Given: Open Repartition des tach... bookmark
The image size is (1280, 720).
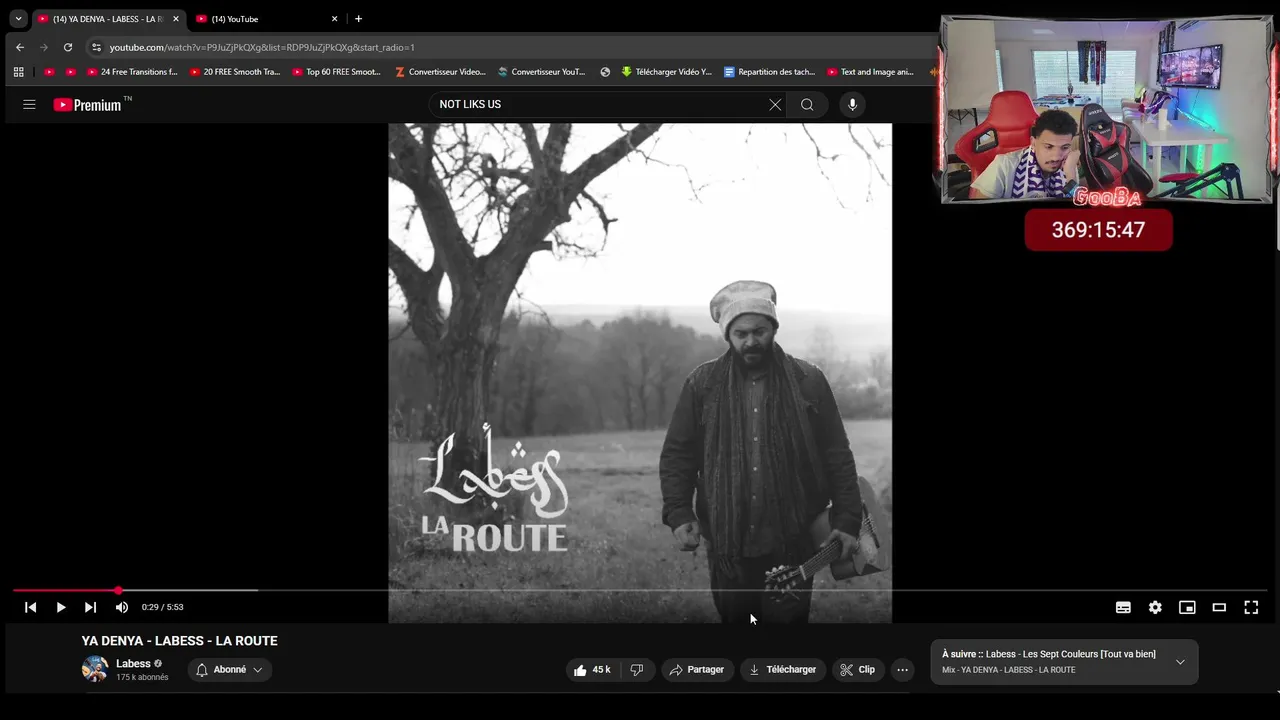Looking at the screenshot, I should [x=770, y=72].
